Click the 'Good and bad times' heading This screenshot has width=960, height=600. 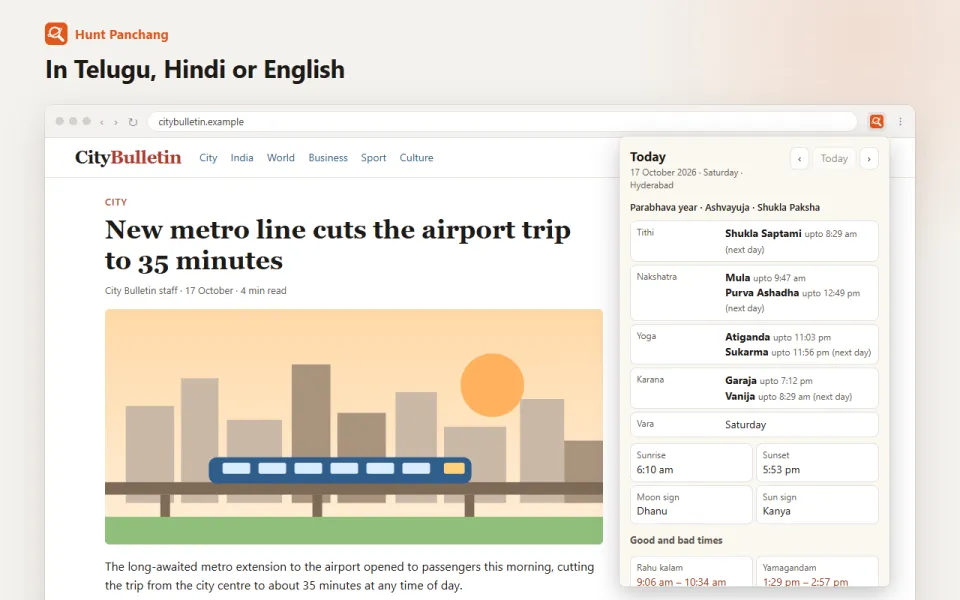pos(676,540)
